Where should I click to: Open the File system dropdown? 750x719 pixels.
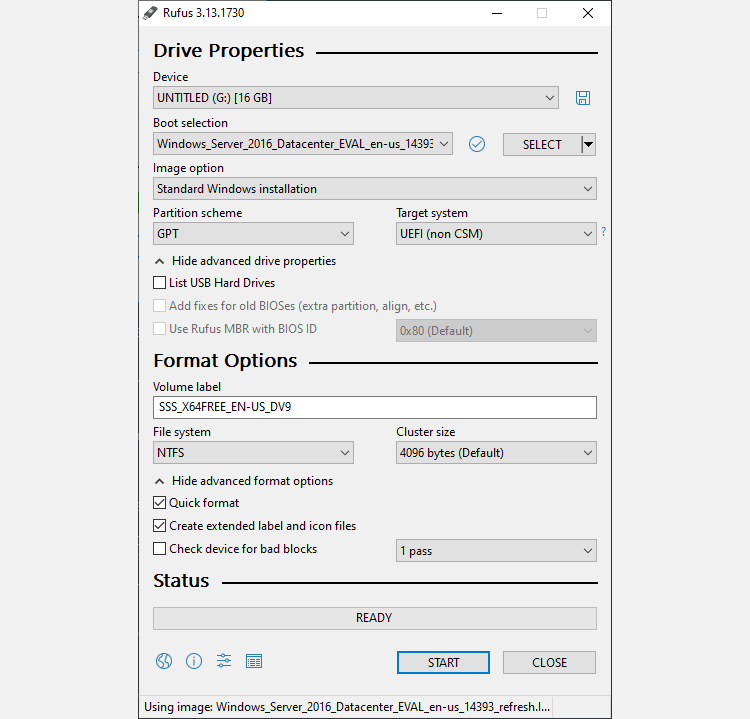click(x=253, y=453)
